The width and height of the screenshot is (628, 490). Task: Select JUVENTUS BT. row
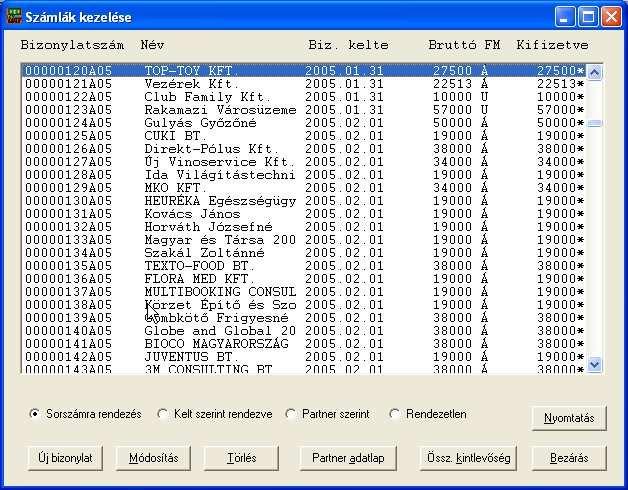click(304, 357)
